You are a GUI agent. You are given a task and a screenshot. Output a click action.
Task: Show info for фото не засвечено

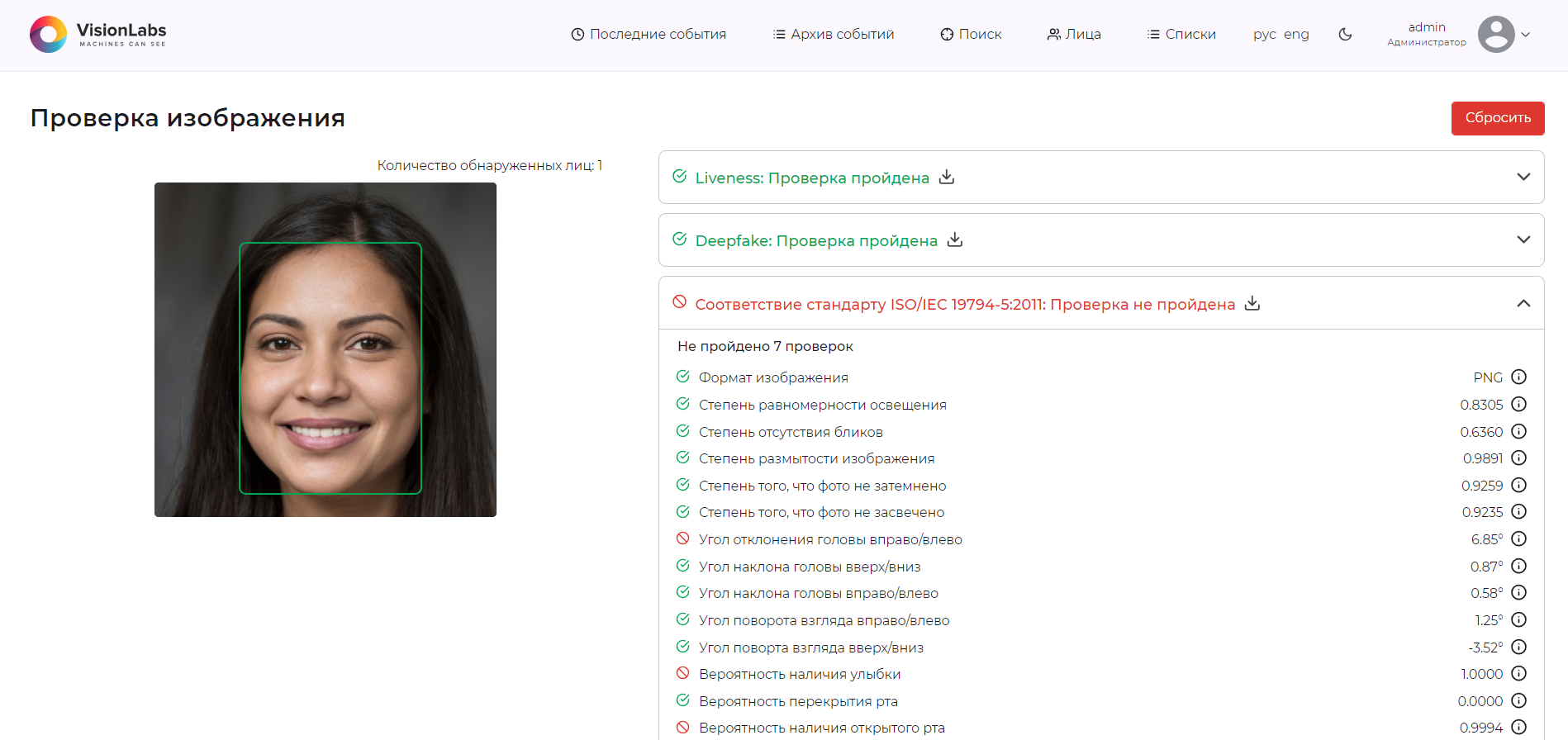[1518, 512]
